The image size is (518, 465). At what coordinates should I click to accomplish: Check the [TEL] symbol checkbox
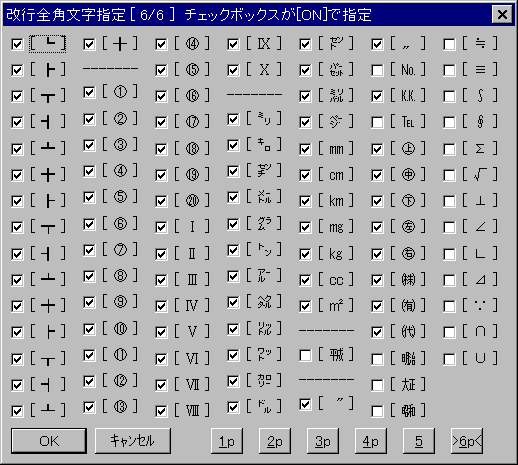(377, 122)
